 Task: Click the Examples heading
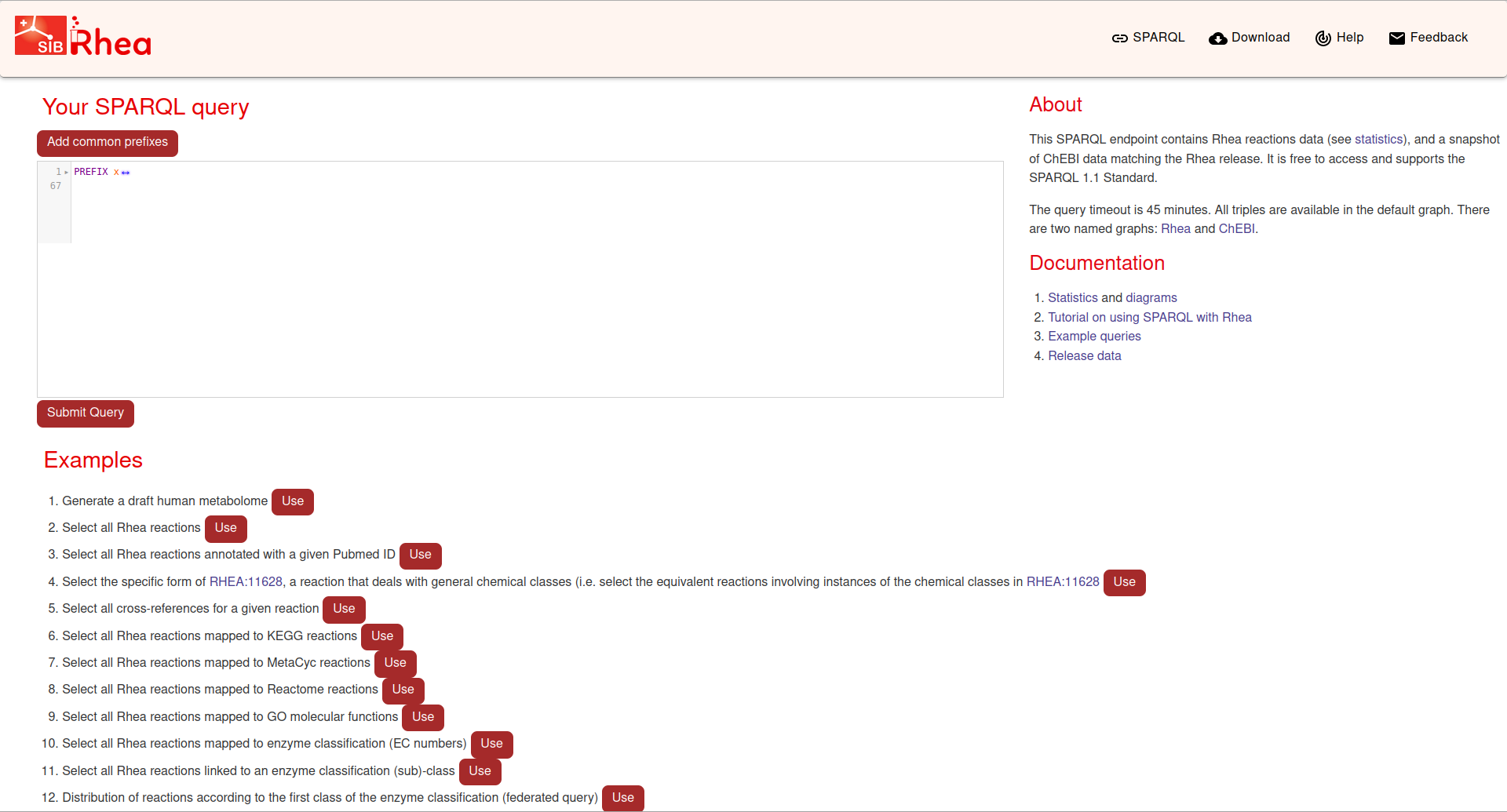click(x=93, y=461)
